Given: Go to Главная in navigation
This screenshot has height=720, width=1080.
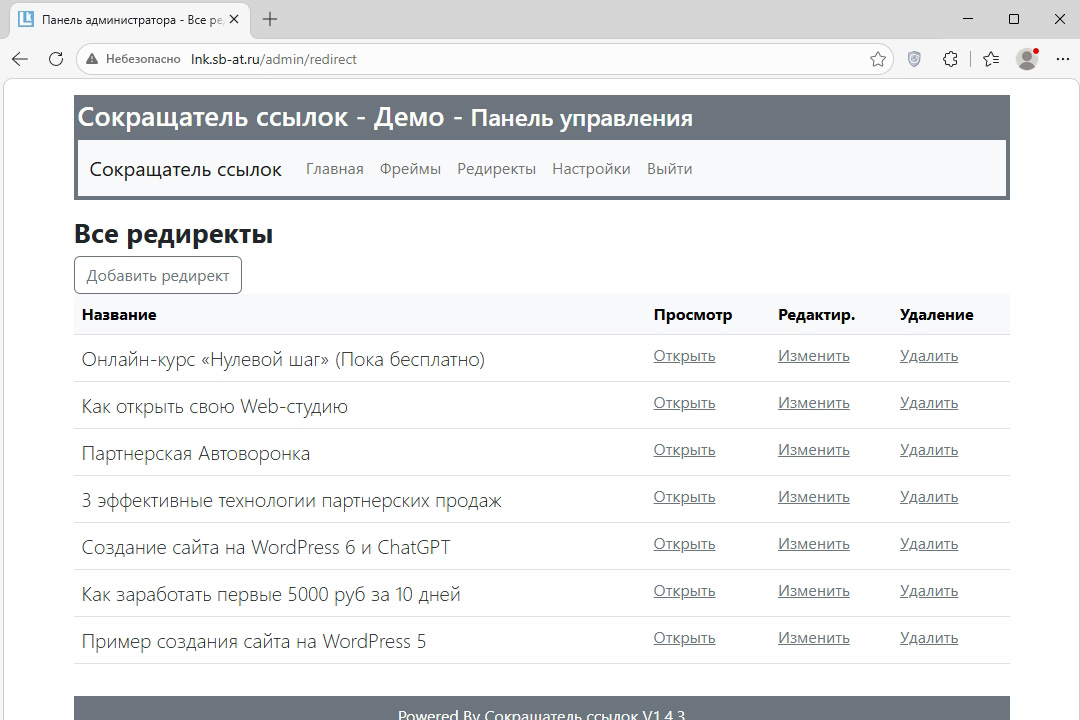Looking at the screenshot, I should click(334, 169).
